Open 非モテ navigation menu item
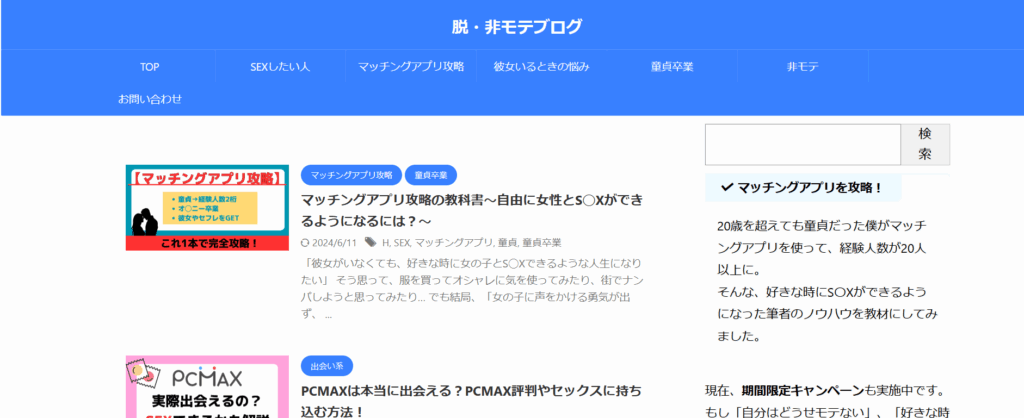Screen dimensions: 1024x418 click(803, 67)
